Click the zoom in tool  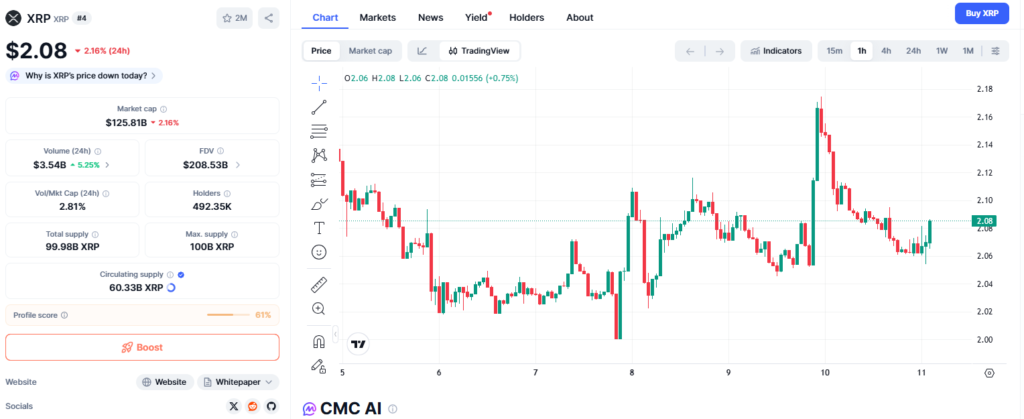click(319, 309)
